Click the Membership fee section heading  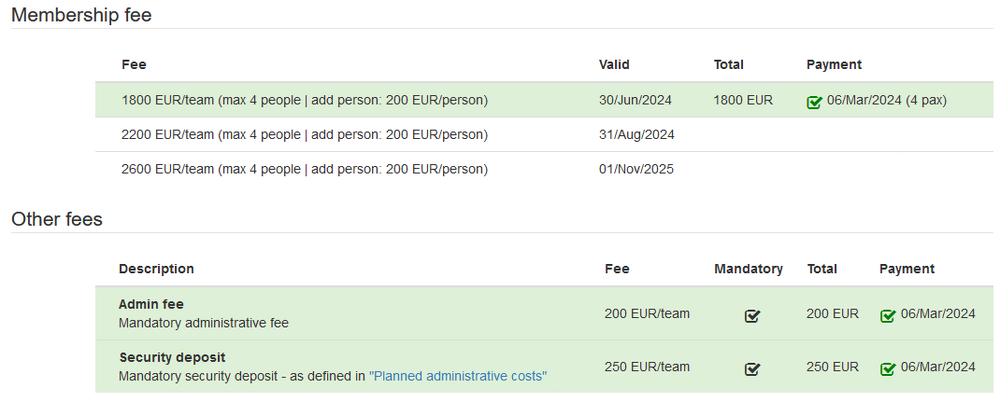click(82, 15)
